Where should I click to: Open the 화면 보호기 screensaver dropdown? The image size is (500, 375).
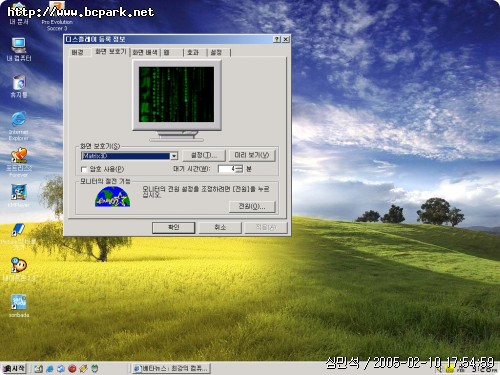[x=174, y=156]
